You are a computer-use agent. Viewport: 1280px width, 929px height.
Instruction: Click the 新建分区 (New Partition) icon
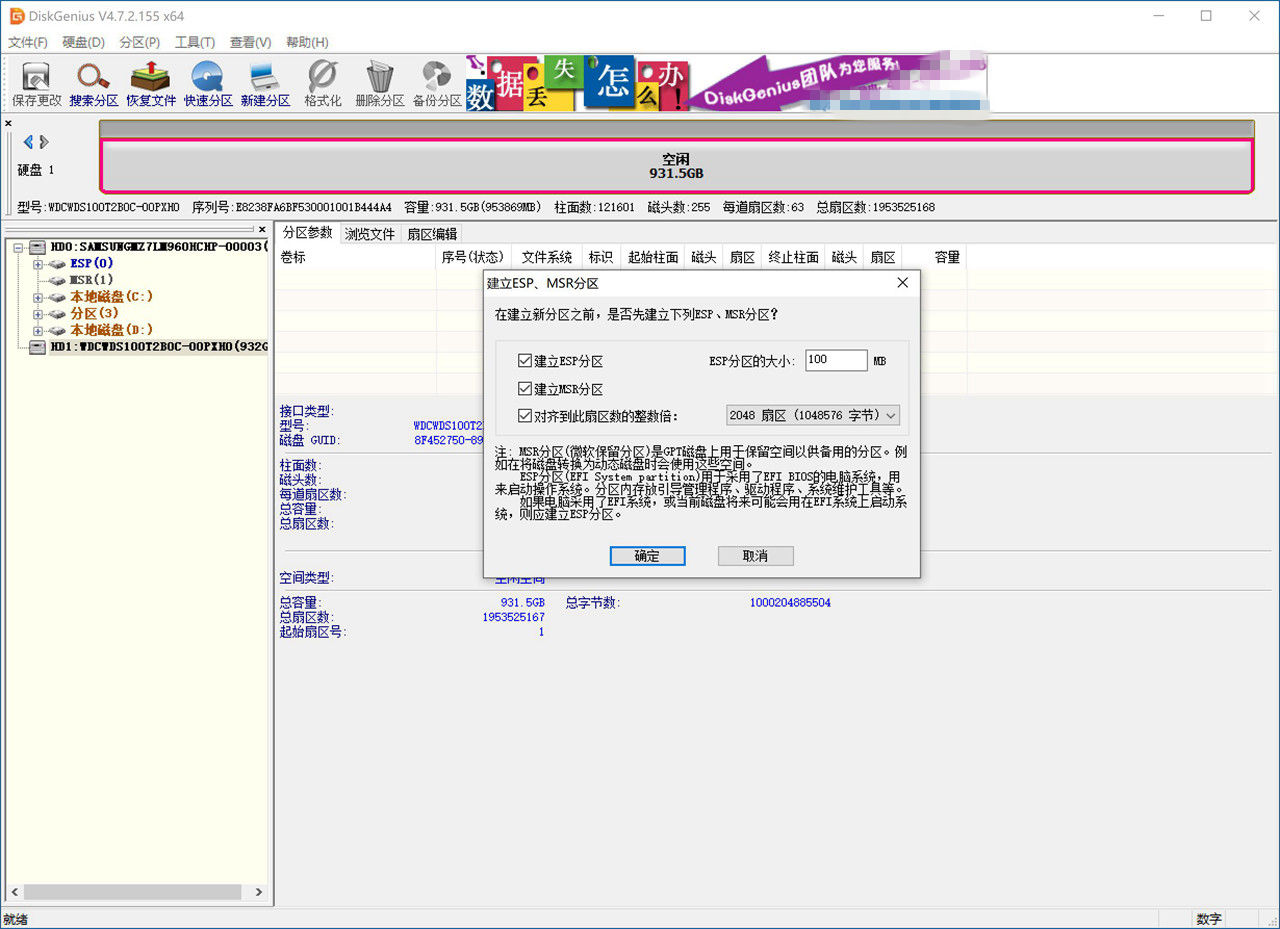pyautogui.click(x=264, y=80)
